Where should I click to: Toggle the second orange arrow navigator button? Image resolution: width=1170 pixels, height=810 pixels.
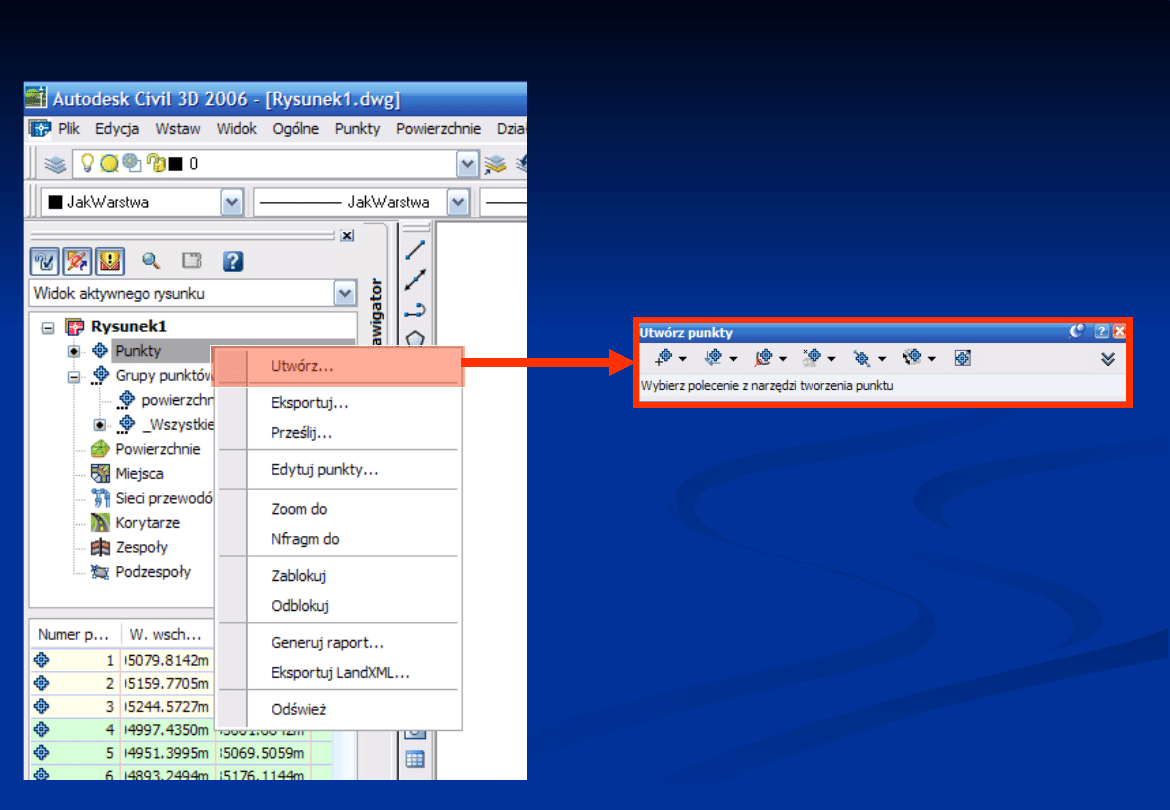pyautogui.click(x=78, y=262)
